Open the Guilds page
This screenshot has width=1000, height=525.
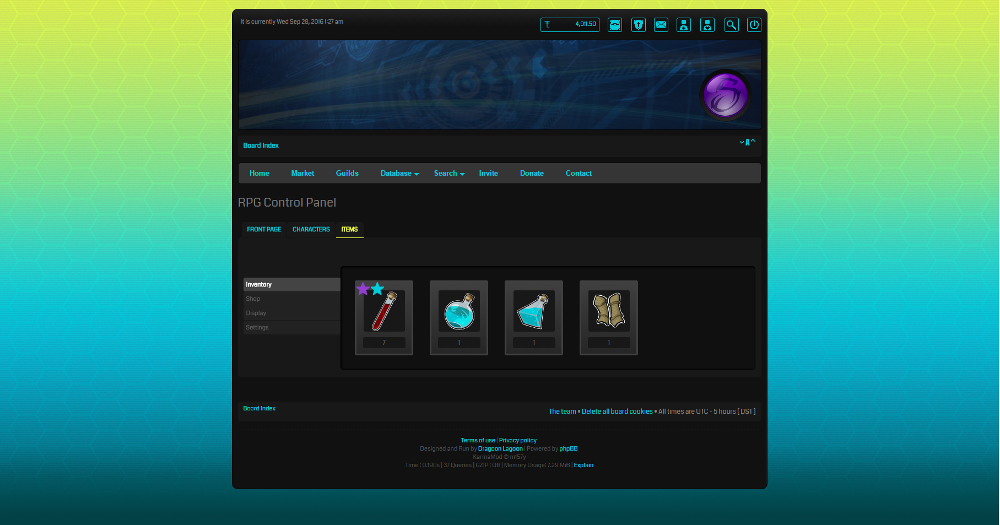347,174
